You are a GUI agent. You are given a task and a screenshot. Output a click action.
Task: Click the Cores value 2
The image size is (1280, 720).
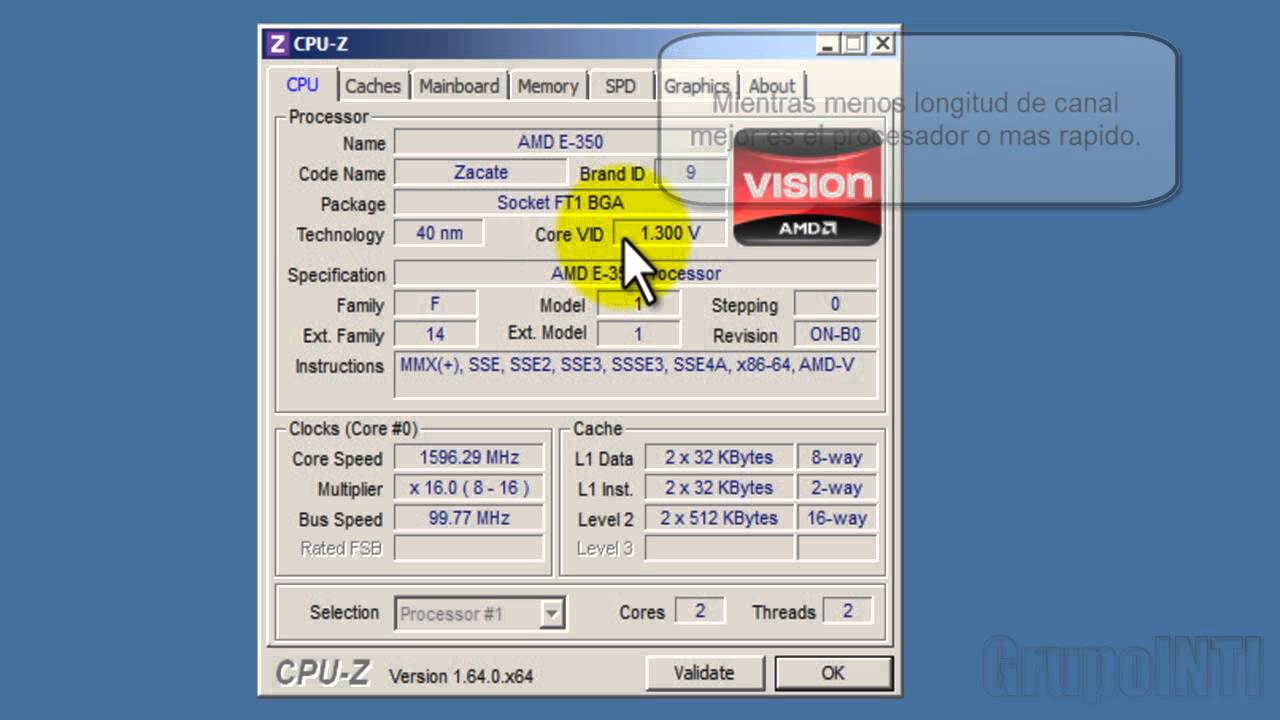tap(700, 611)
